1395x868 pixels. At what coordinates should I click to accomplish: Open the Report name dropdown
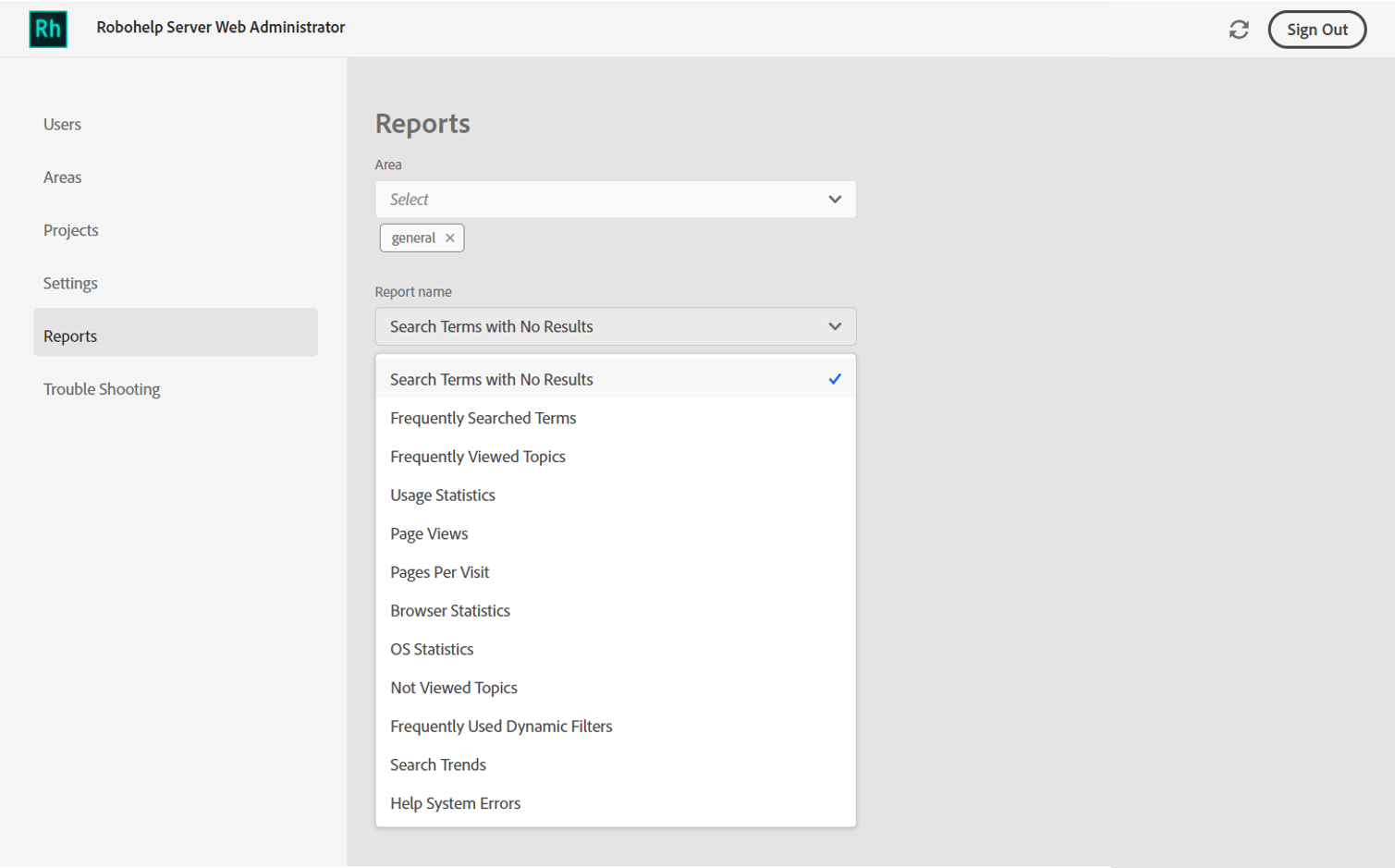pyautogui.click(x=615, y=326)
